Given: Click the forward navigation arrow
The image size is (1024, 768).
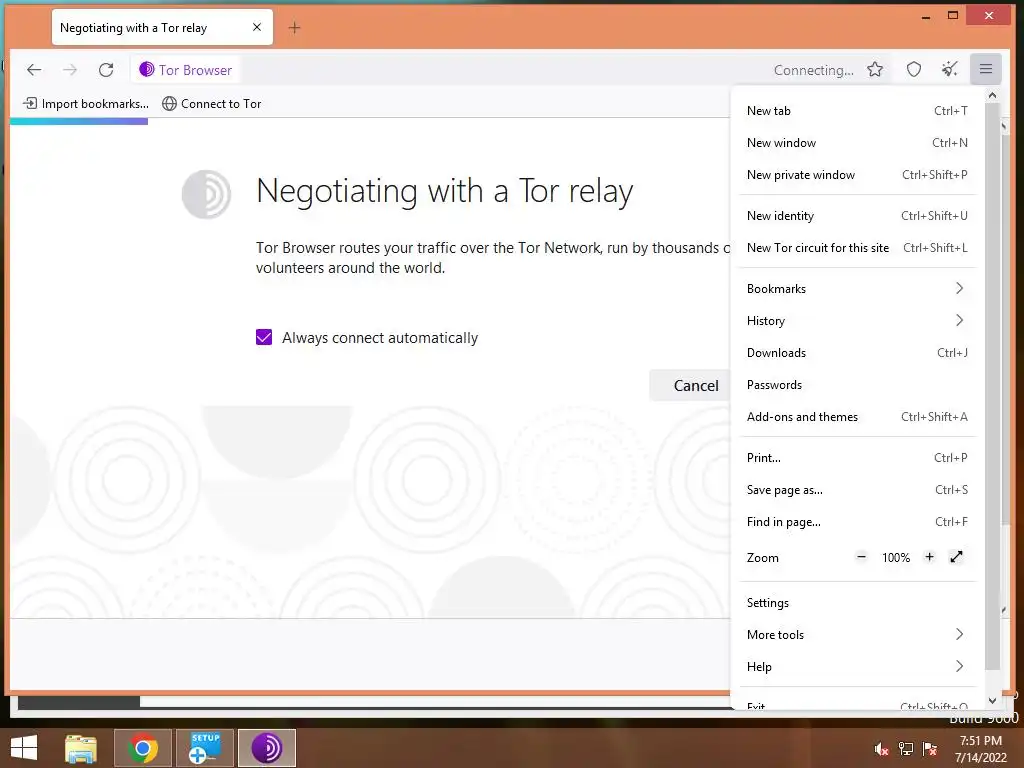Looking at the screenshot, I should pyautogui.click(x=70, y=70).
